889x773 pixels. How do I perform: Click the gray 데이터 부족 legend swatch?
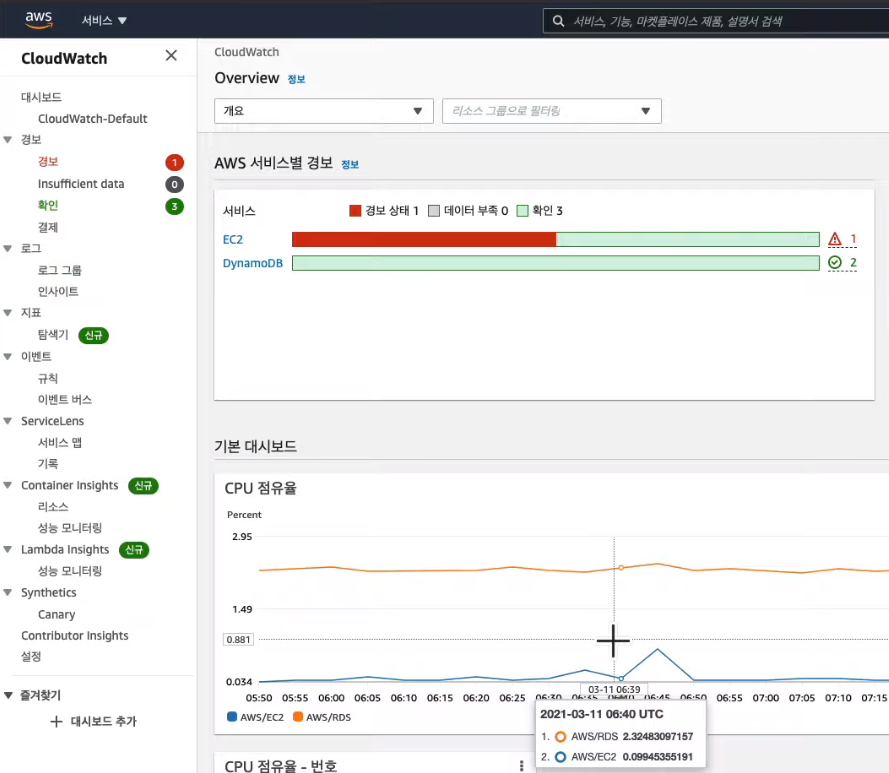[x=434, y=211]
